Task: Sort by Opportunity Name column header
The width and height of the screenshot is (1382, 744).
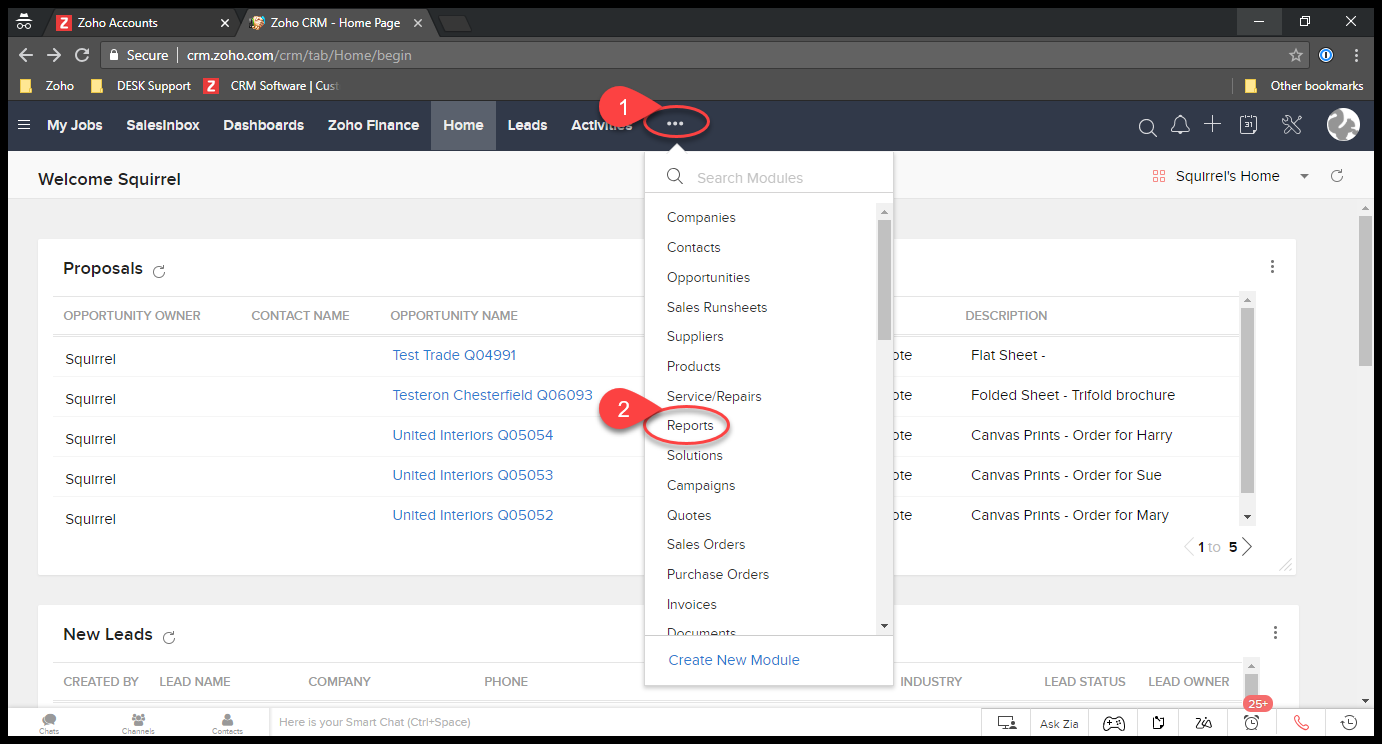Action: pyautogui.click(x=454, y=316)
